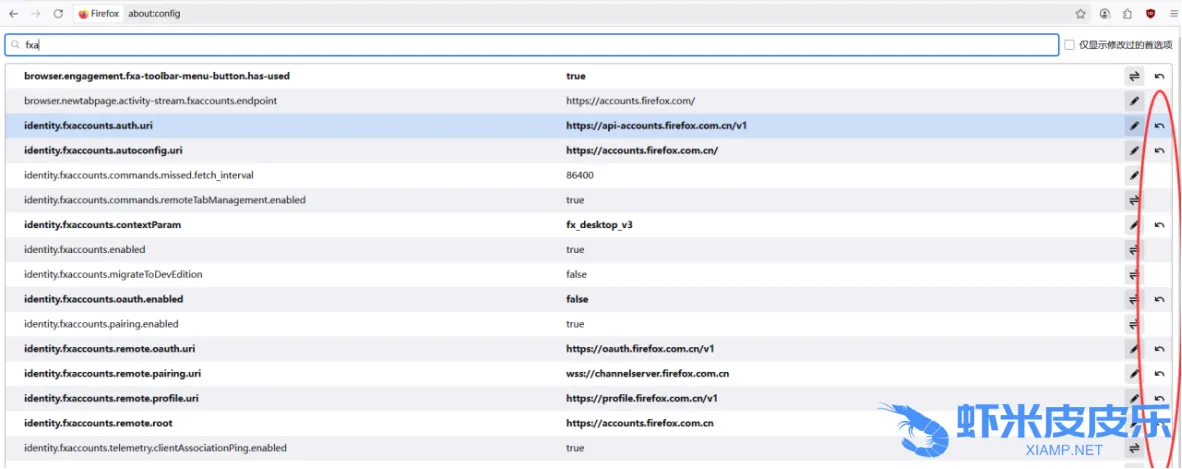Toggle telemetry.clientAssociationPing.enabled preference
The image size is (1182, 469).
pos(1134,448)
